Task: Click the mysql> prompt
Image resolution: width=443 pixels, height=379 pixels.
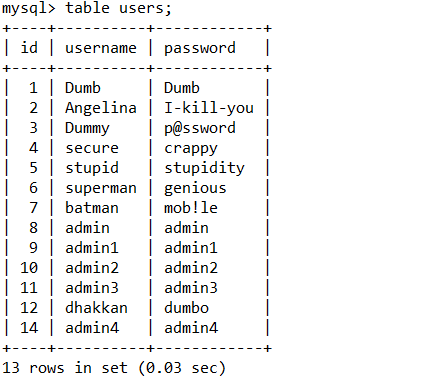Action: click(29, 9)
